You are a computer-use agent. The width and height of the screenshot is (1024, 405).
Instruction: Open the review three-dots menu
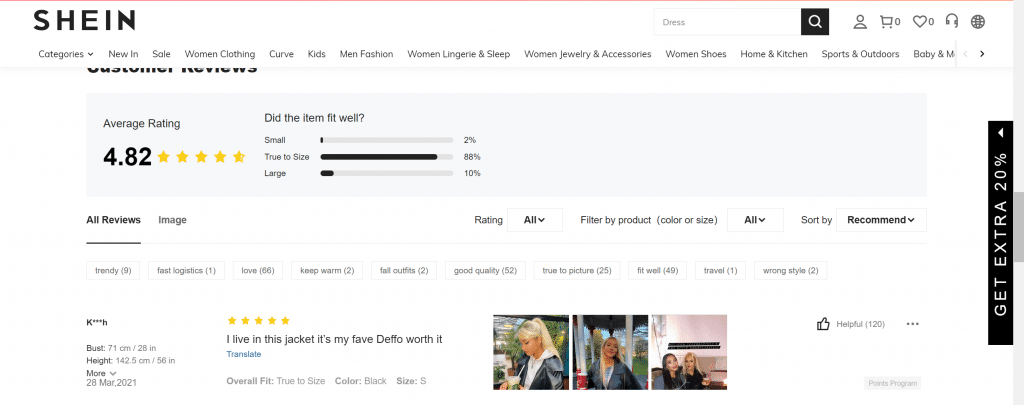(912, 324)
